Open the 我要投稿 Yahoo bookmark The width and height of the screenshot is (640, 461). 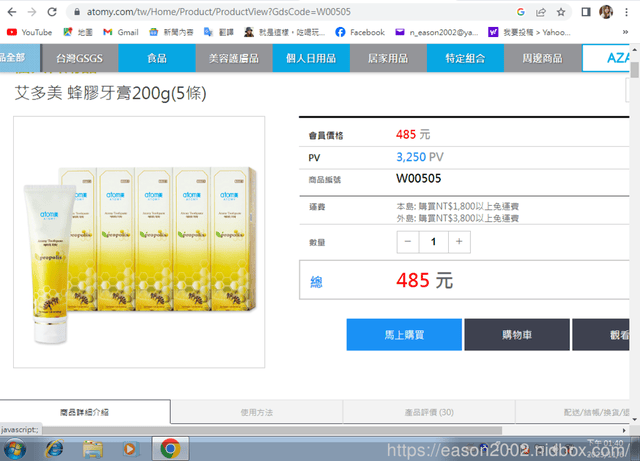coord(529,32)
